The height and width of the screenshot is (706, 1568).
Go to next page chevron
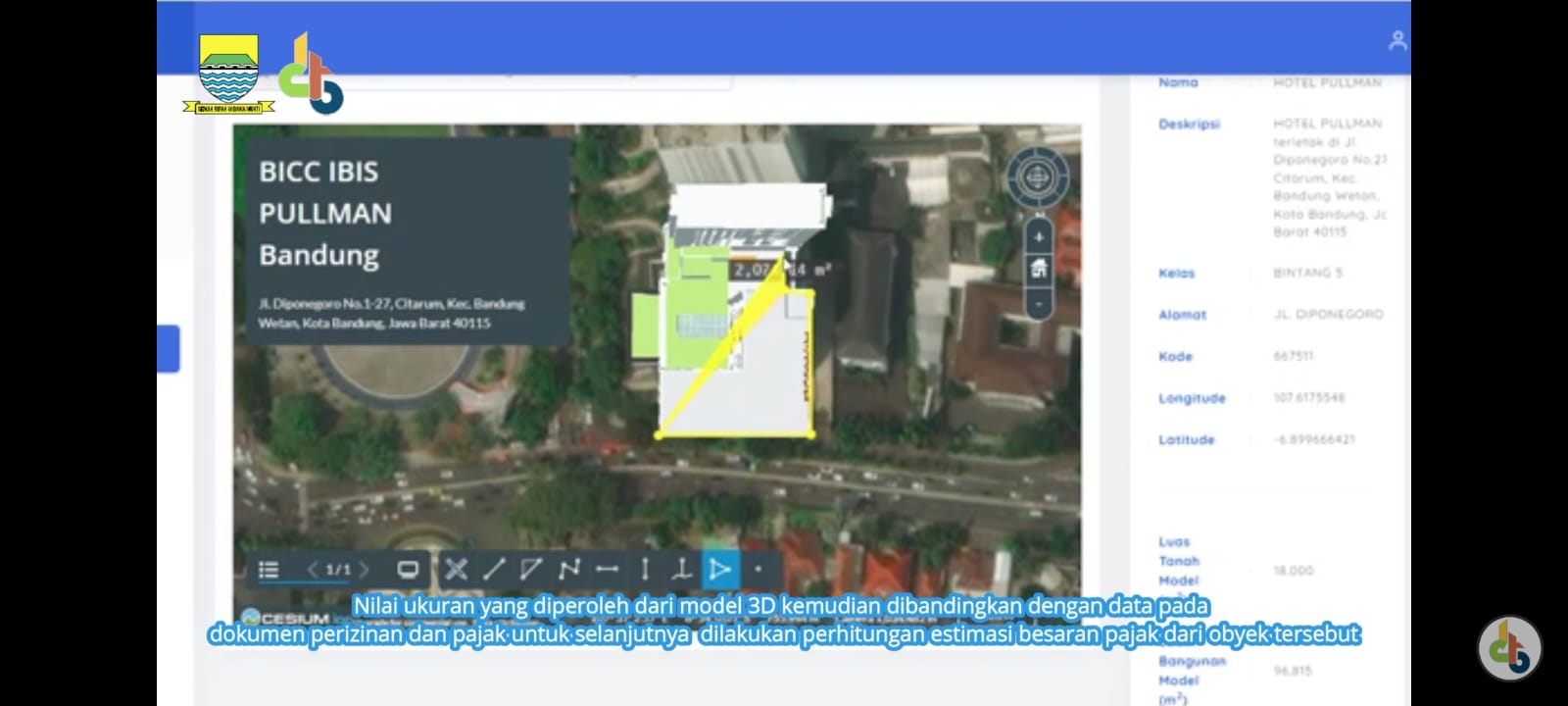coord(364,570)
